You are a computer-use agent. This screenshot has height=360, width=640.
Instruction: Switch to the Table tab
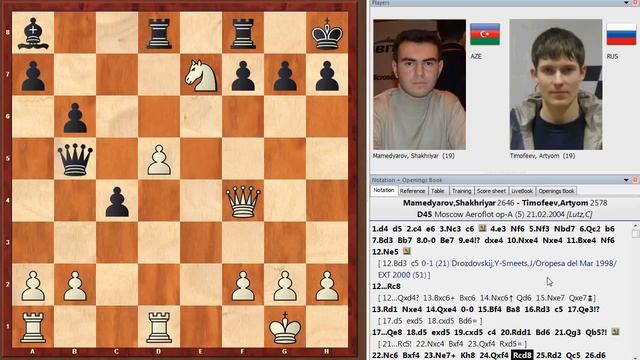coord(438,191)
